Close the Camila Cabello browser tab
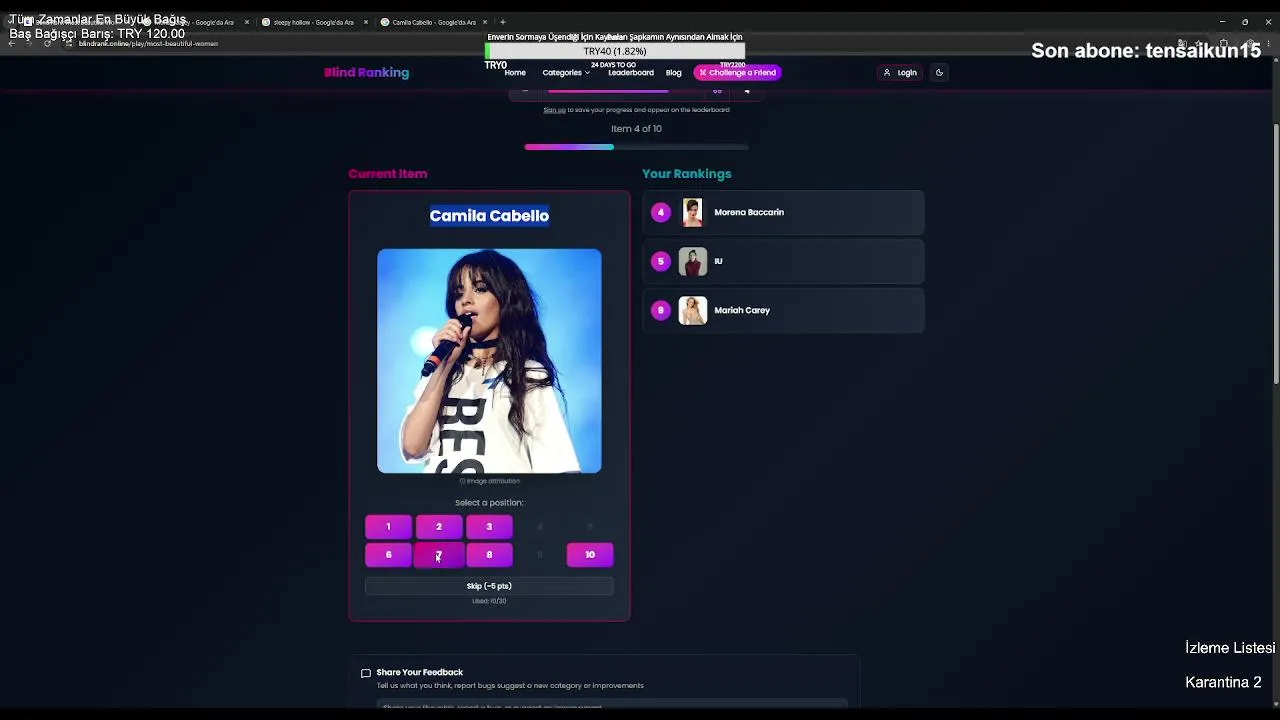Viewport: 1280px width, 720px height. click(x=485, y=22)
